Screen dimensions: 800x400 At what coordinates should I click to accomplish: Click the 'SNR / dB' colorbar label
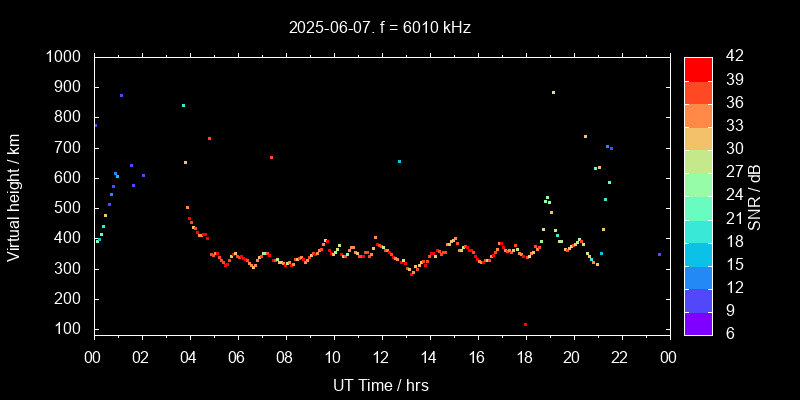[x=756, y=195]
